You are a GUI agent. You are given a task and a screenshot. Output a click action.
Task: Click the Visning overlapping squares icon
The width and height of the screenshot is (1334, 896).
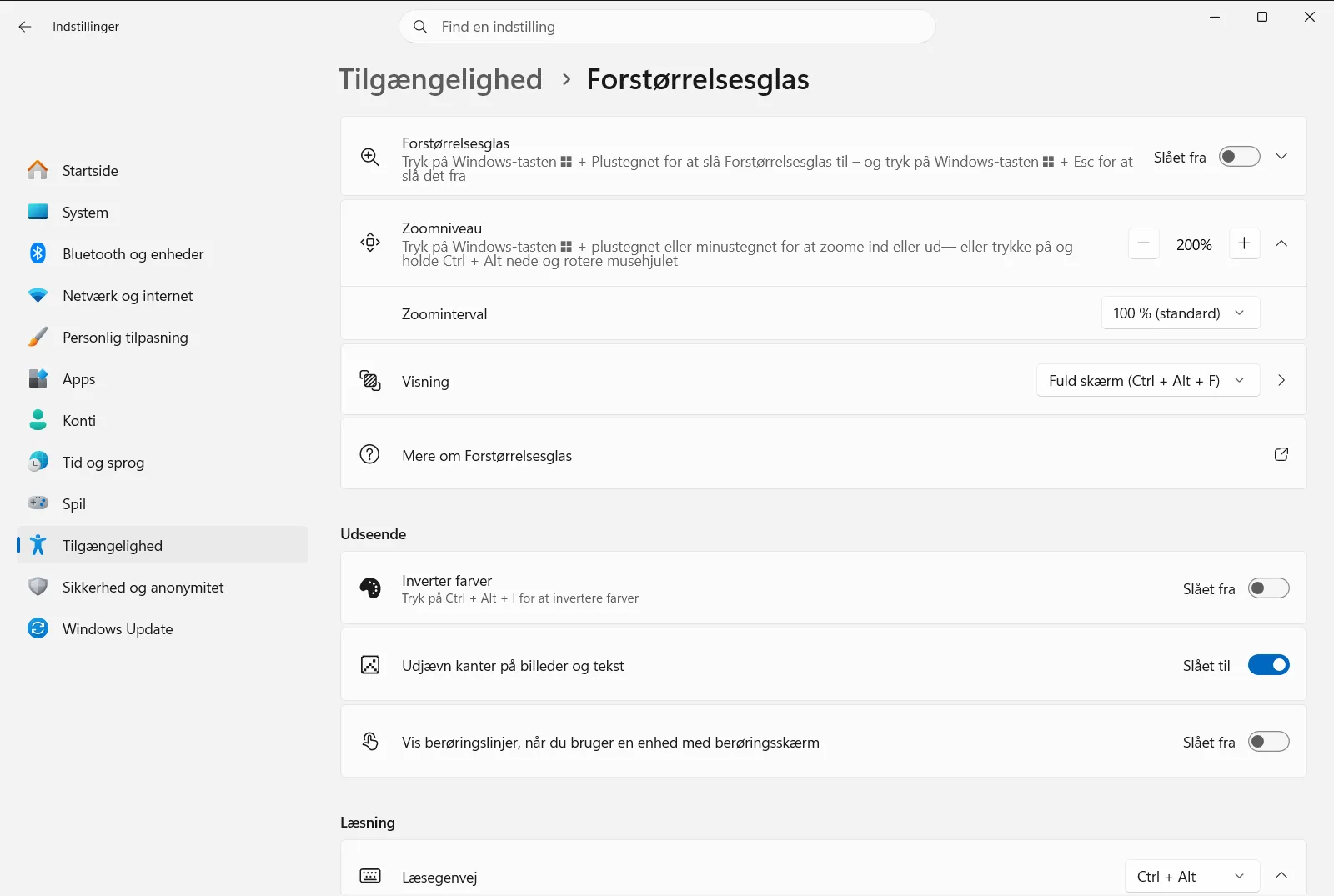[x=370, y=381]
